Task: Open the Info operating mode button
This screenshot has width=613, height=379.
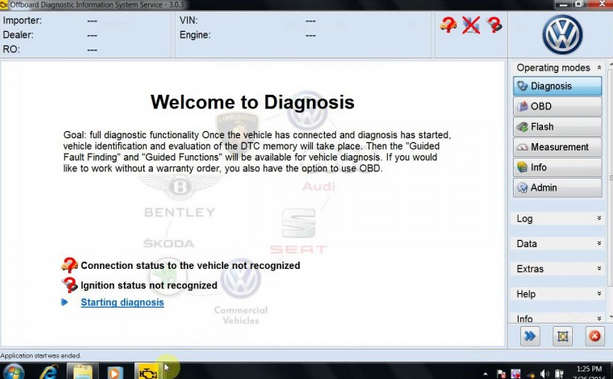Action: pyautogui.click(x=557, y=167)
